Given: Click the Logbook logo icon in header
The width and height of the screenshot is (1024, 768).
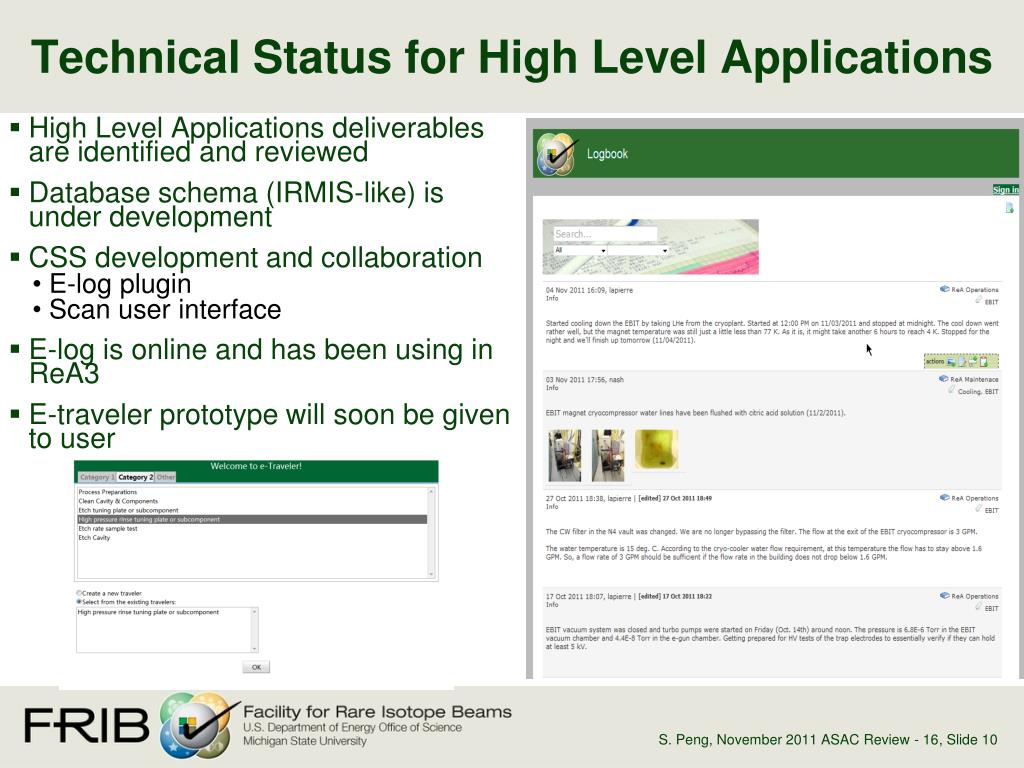Looking at the screenshot, I should pos(557,154).
